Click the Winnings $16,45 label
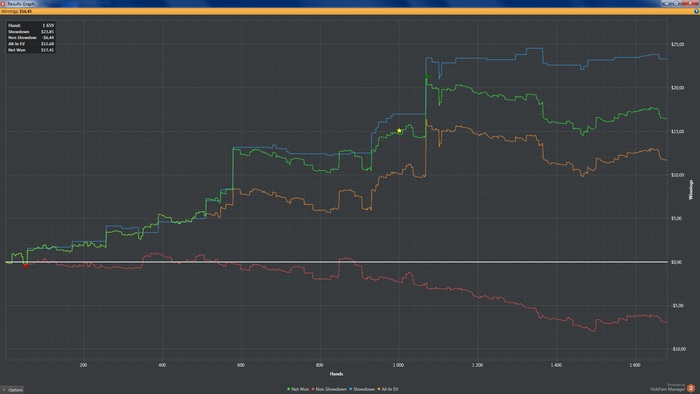The image size is (700, 394). click(x=17, y=11)
